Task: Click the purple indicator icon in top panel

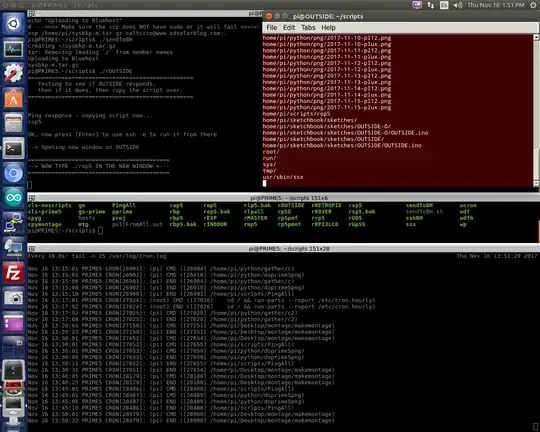Action: 417,5
